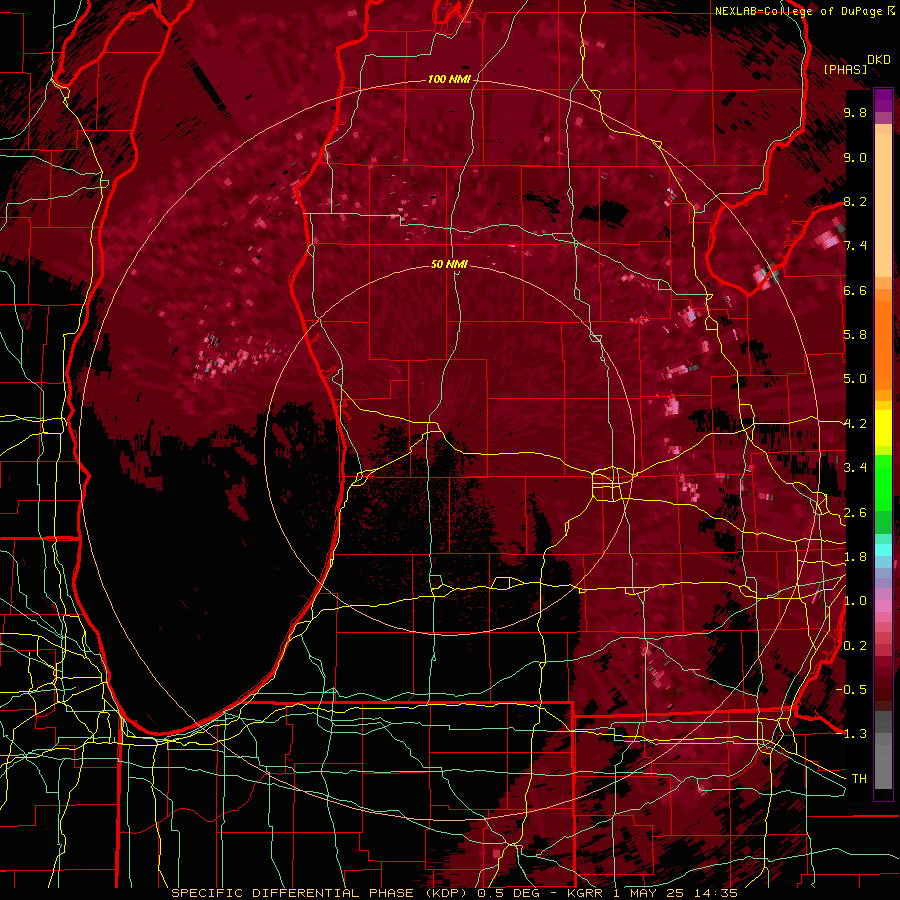Click the 2.6 value on the color scale
Viewport: 900px width, 900px height.
[x=855, y=513]
